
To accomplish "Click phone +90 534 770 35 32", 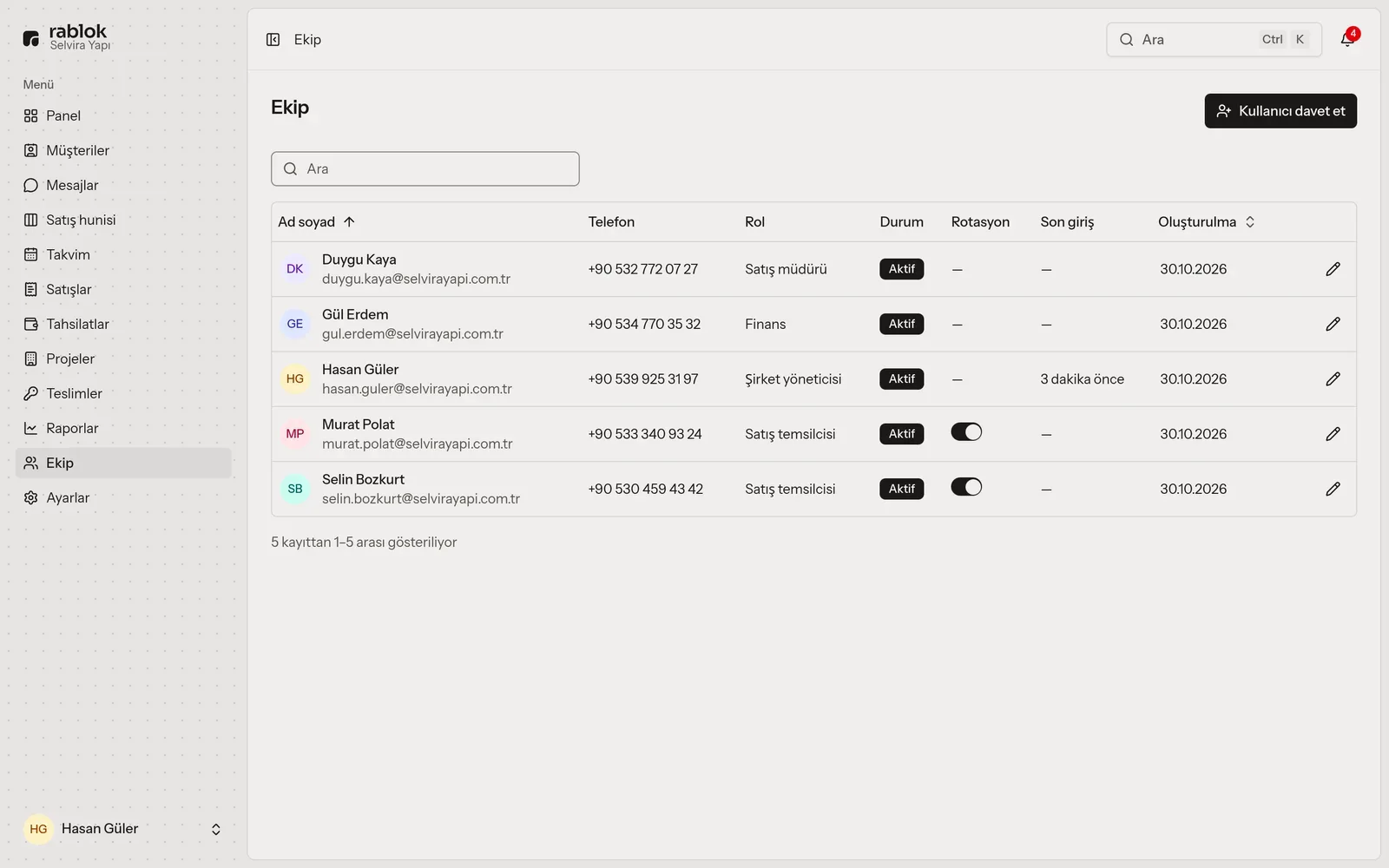I will tap(644, 324).
